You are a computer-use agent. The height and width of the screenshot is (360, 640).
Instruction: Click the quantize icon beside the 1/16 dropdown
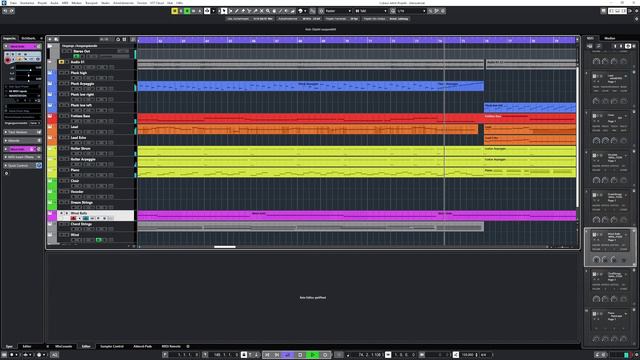pyautogui.click(x=393, y=11)
